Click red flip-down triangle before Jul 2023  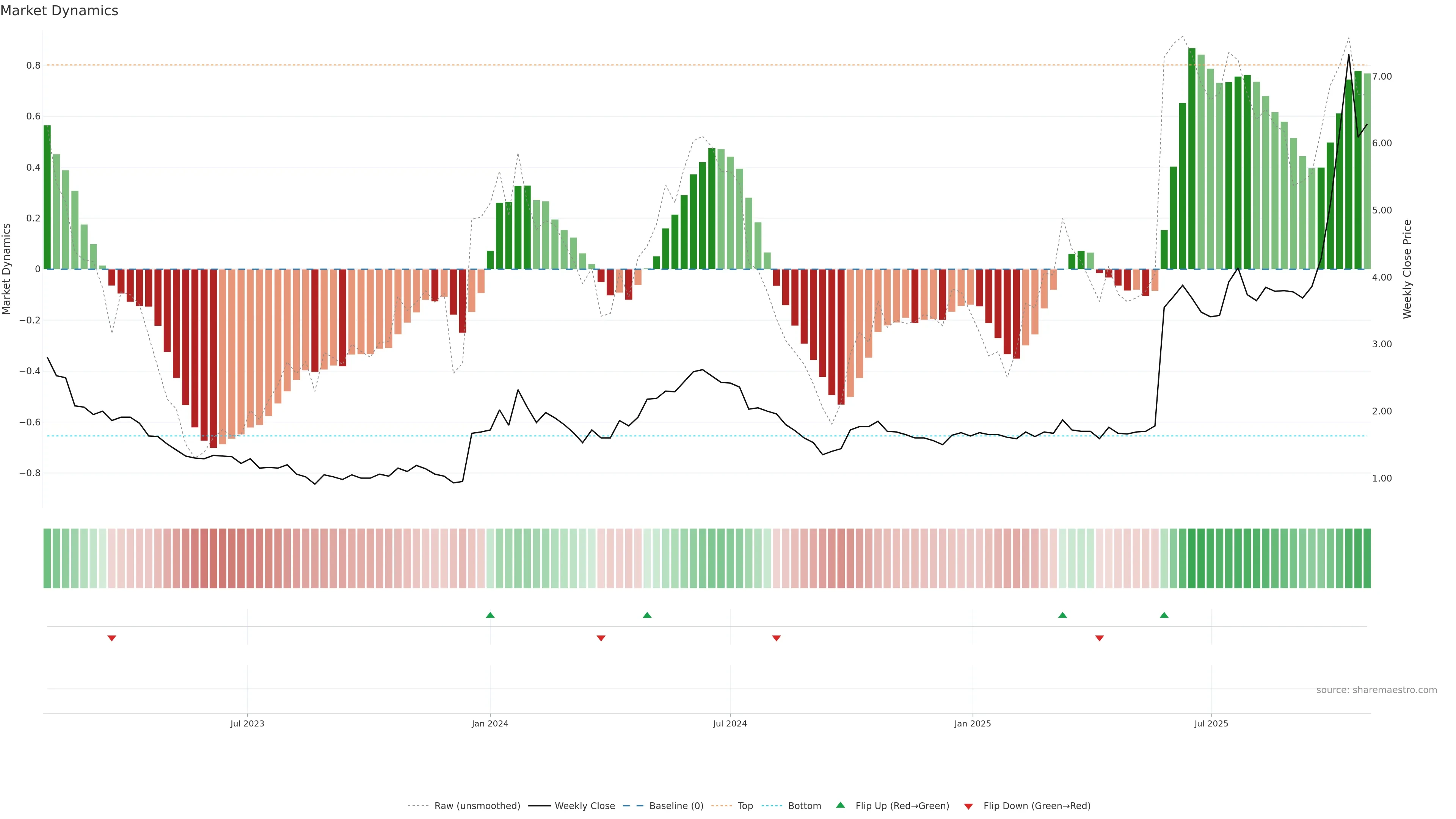(x=112, y=638)
